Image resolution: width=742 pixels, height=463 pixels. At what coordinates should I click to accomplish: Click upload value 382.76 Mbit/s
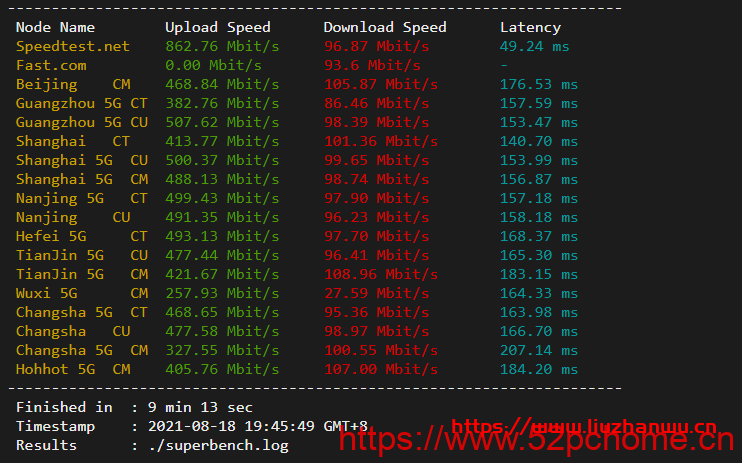222,103
